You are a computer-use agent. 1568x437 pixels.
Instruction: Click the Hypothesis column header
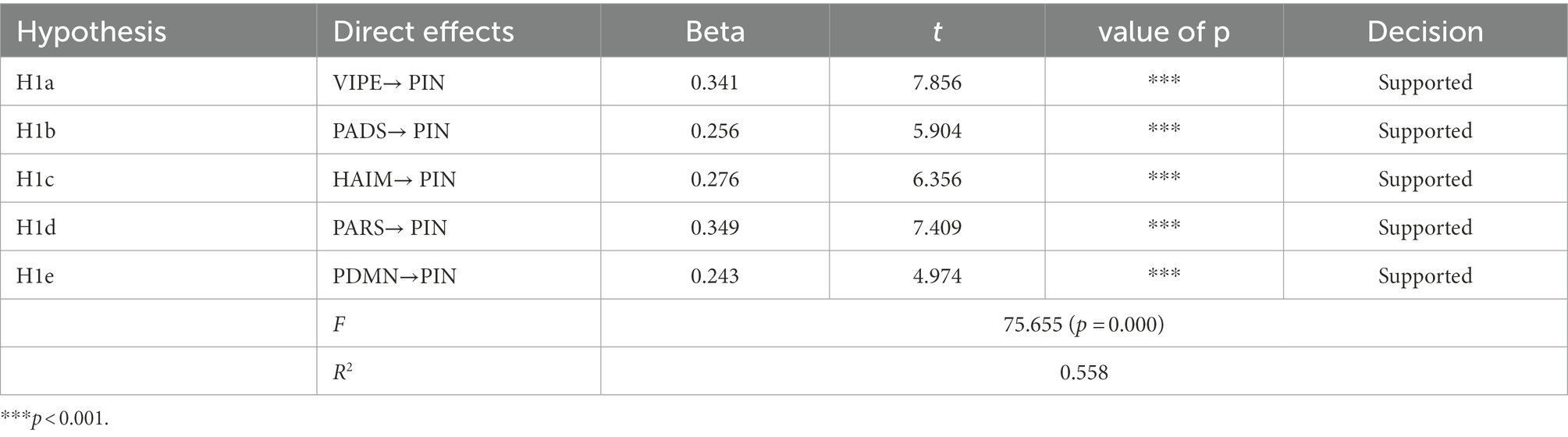91,31
